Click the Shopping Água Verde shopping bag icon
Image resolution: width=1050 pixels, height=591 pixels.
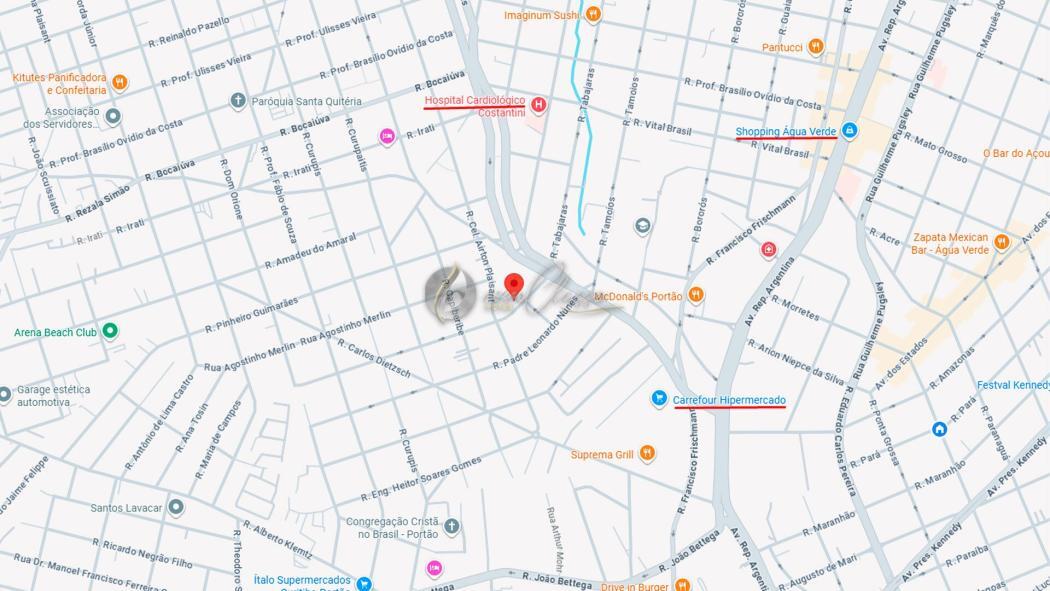(x=849, y=130)
